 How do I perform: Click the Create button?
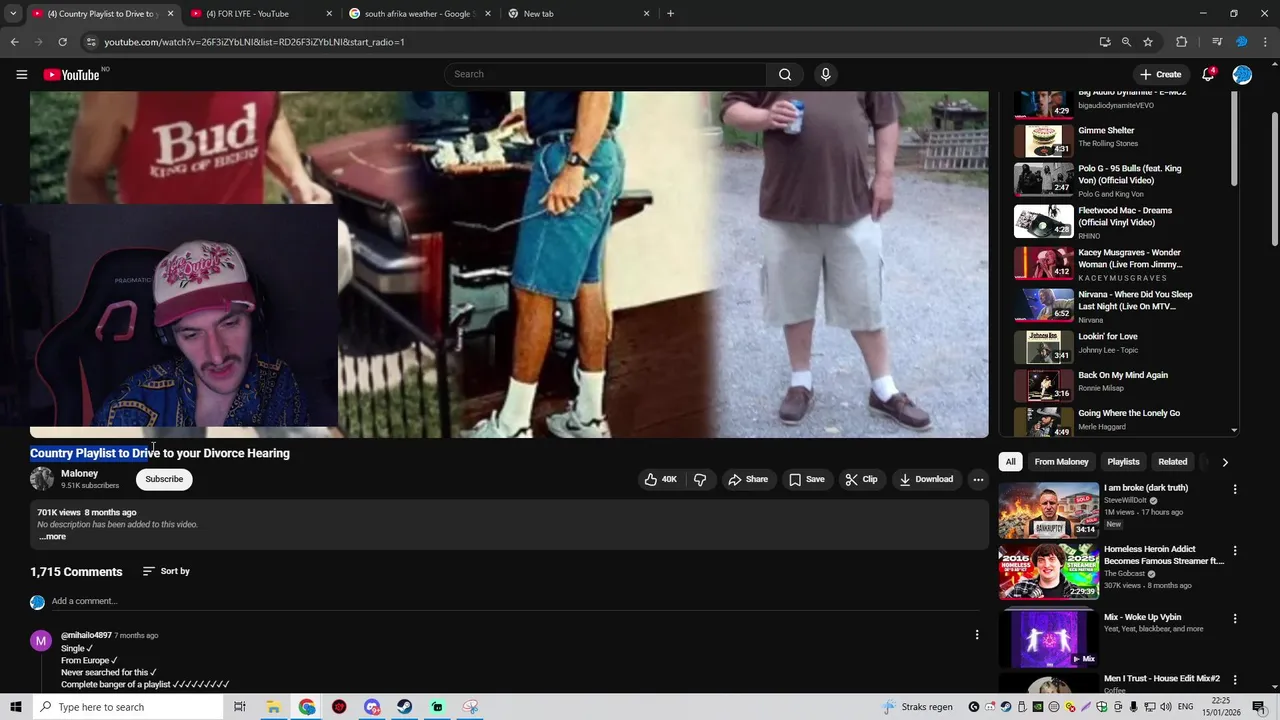click(x=1161, y=74)
